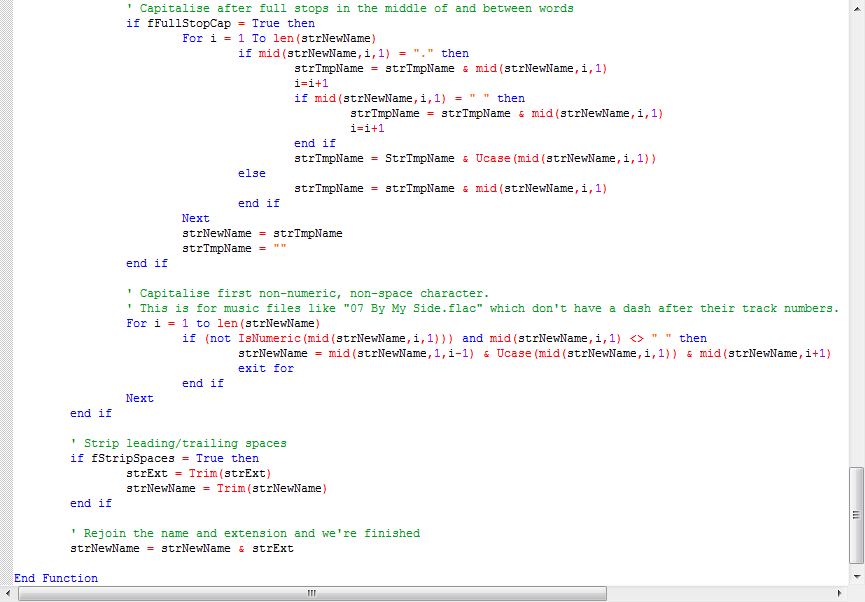Click the line 'strNewName = strNewName & strExt'

[182, 548]
